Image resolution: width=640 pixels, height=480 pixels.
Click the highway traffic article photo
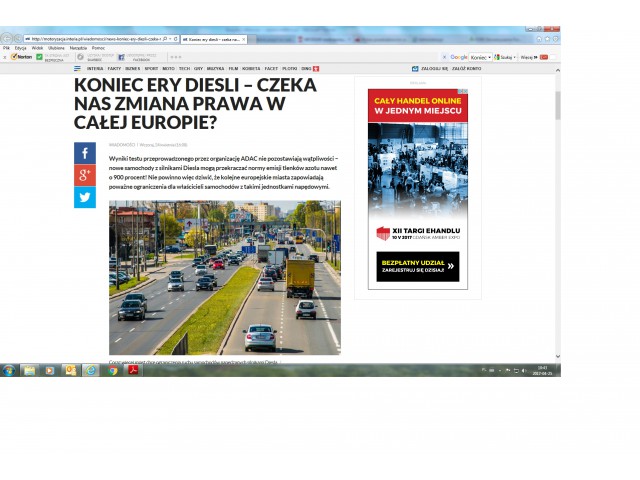224,277
